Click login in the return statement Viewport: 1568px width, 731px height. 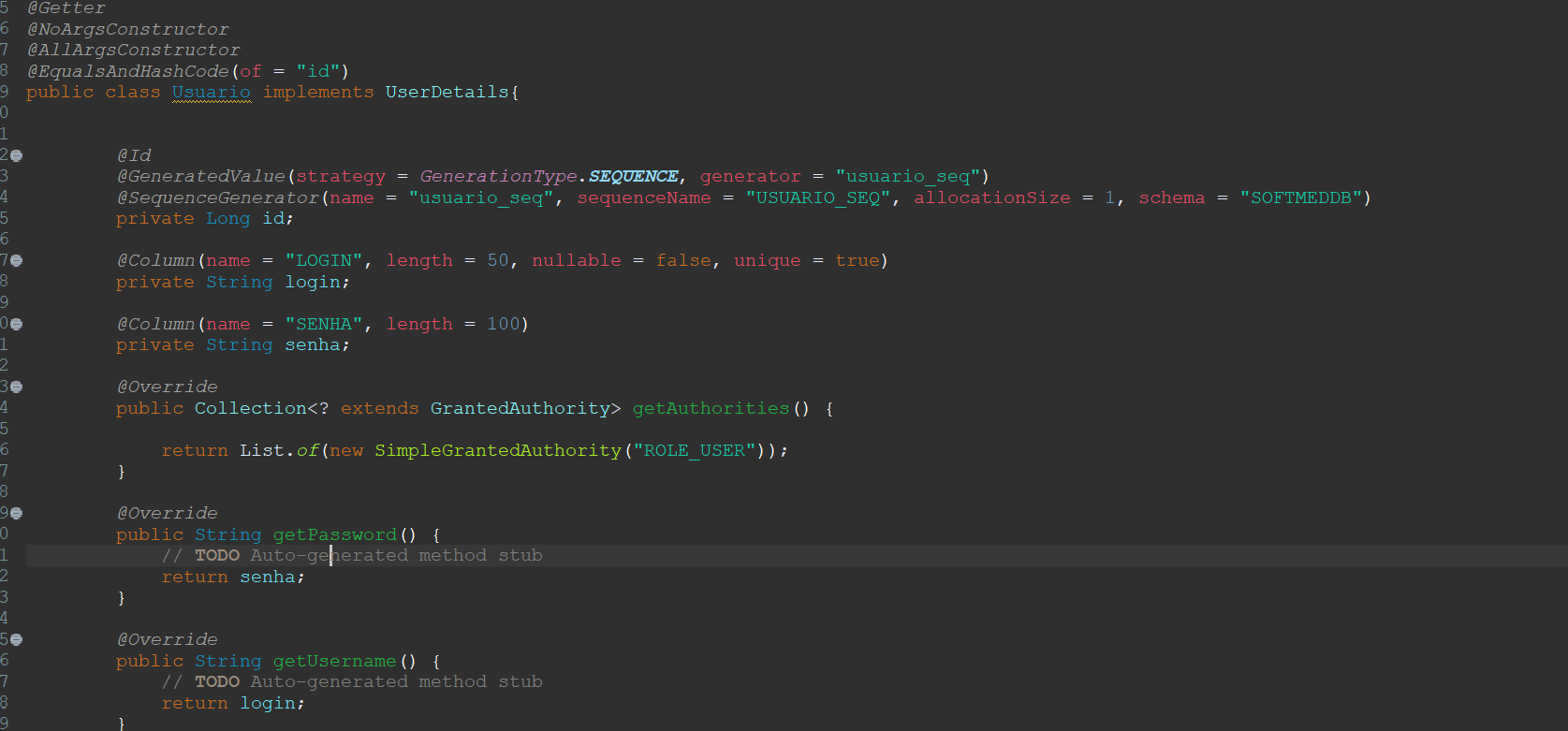pyautogui.click(x=268, y=703)
